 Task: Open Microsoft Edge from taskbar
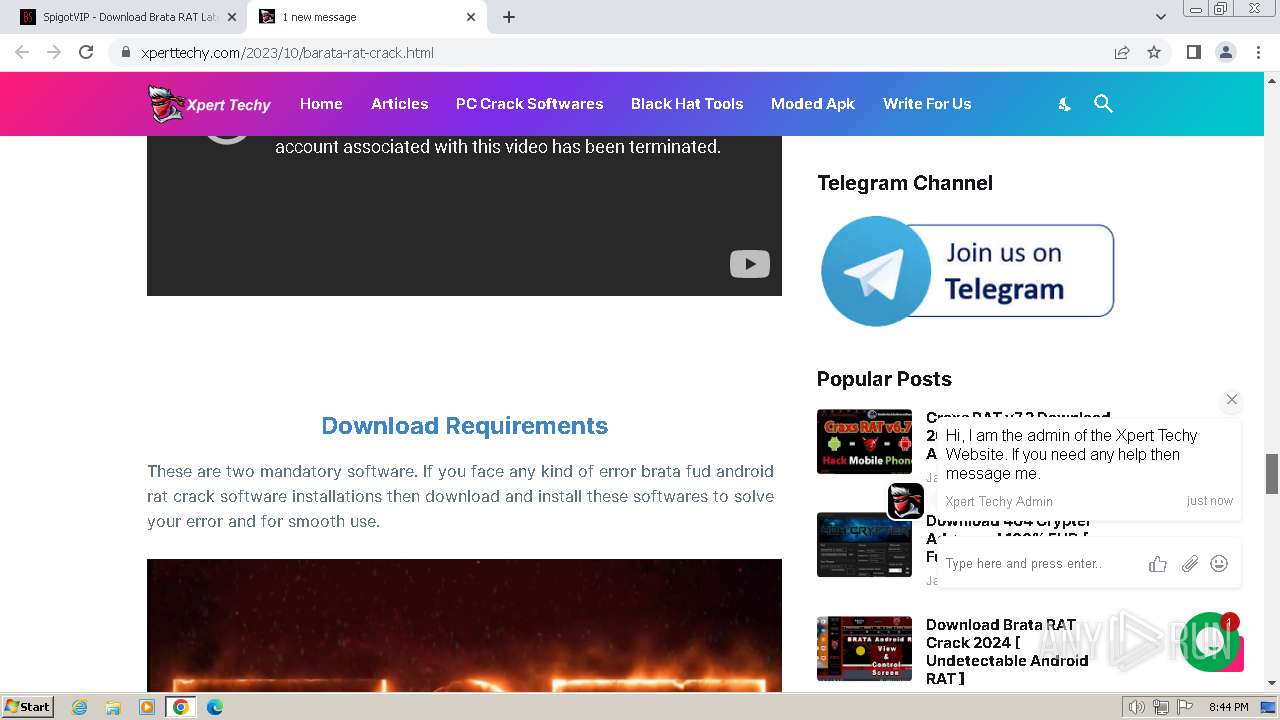tap(214, 707)
